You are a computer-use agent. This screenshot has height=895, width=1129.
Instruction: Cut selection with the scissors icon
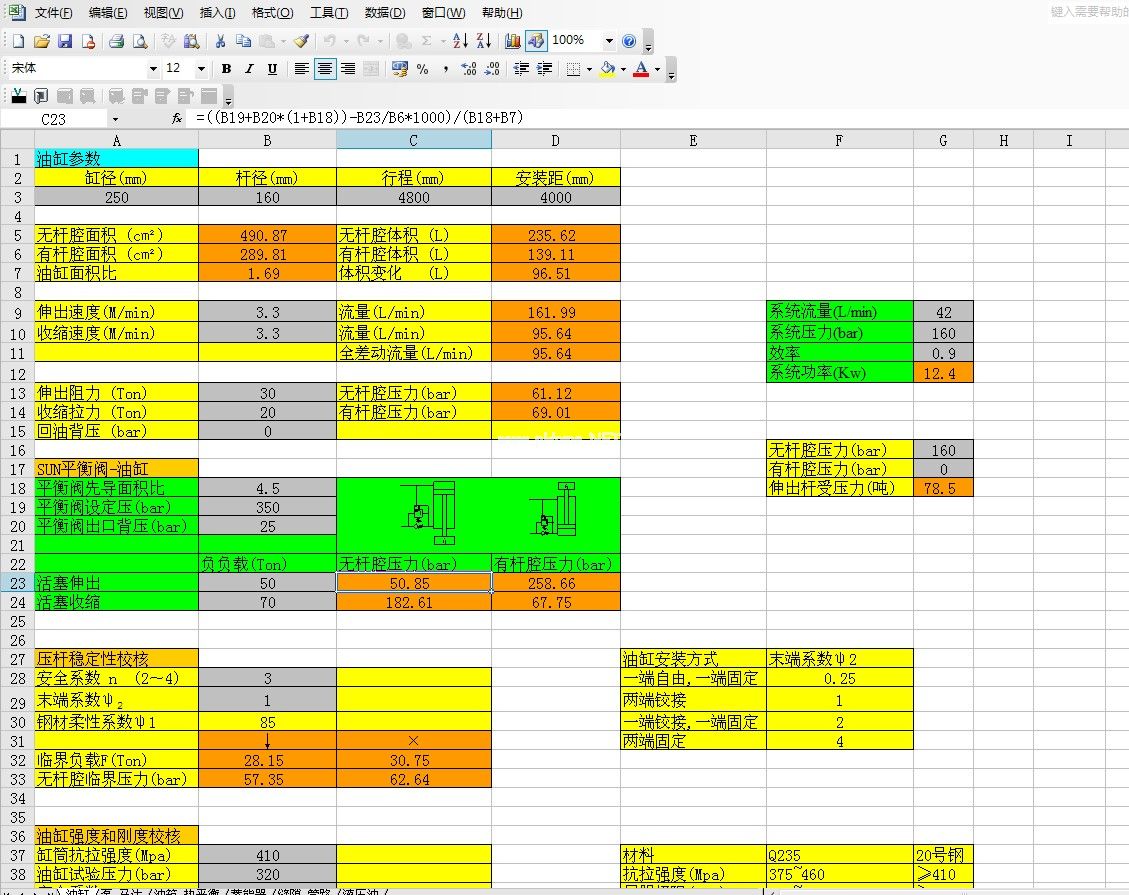[x=220, y=41]
